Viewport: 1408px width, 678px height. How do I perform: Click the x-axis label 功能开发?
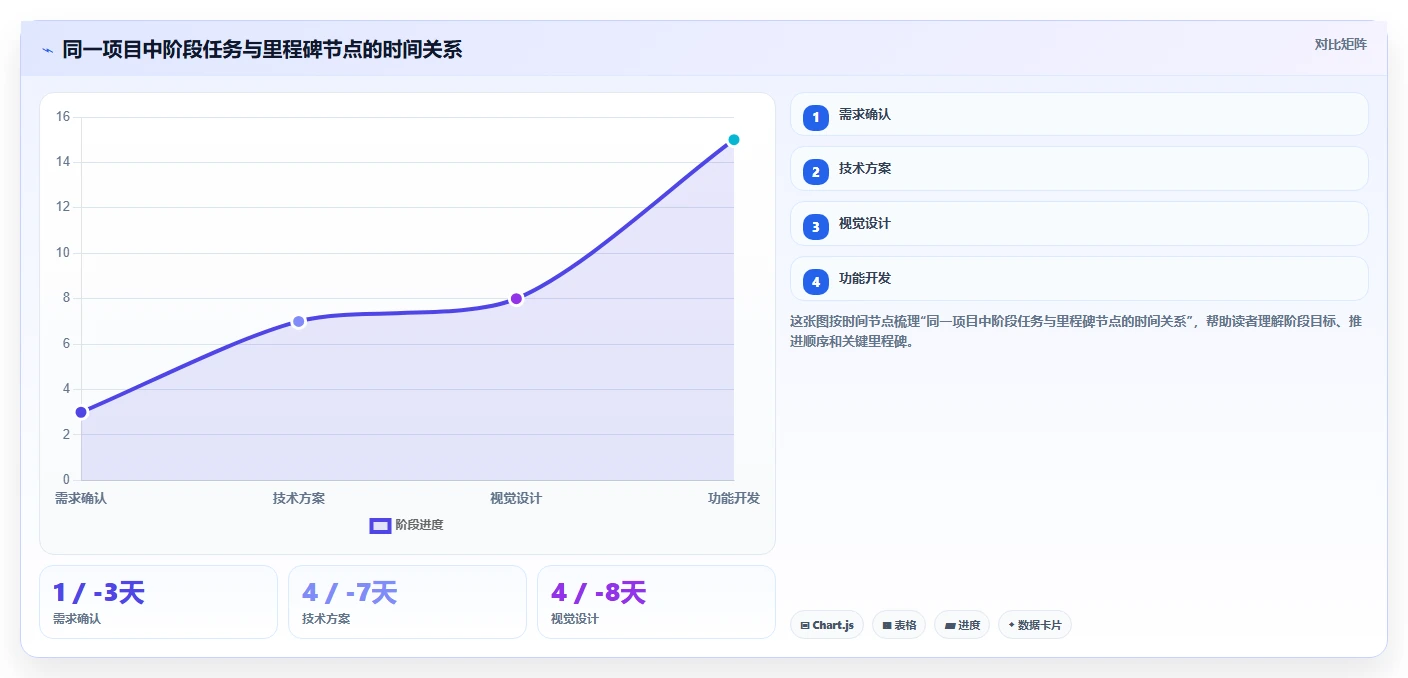pos(733,498)
